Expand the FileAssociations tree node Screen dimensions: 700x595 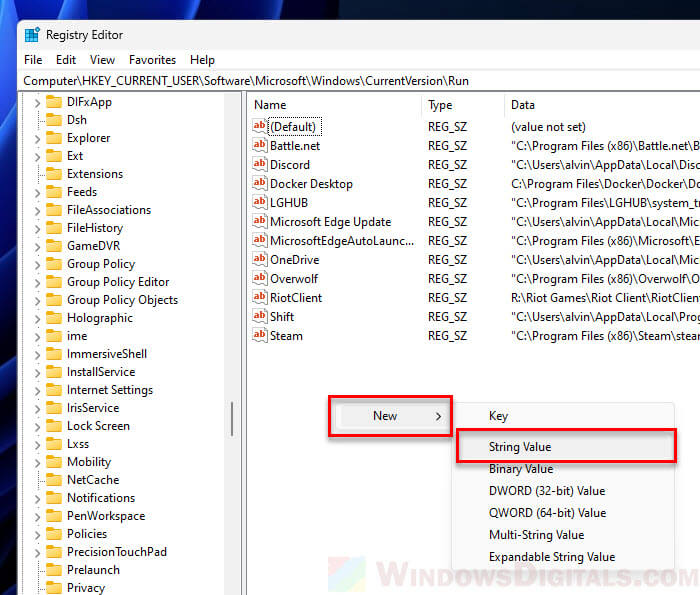point(38,211)
